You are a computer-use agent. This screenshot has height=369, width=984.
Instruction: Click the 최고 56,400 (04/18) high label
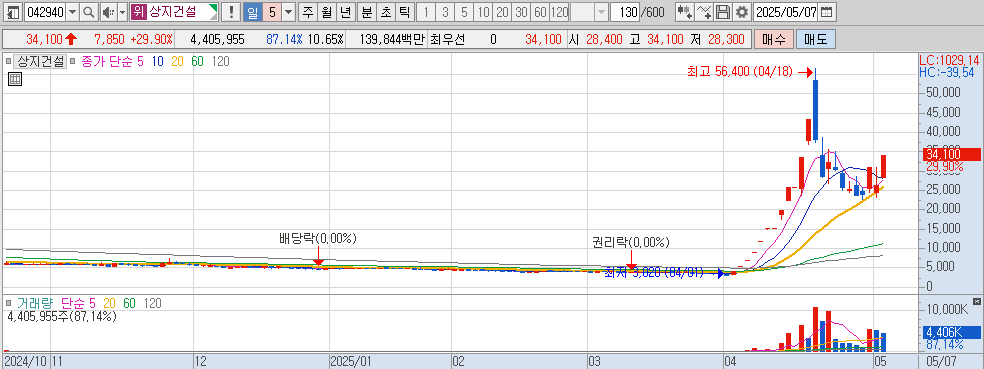pyautogui.click(x=740, y=73)
